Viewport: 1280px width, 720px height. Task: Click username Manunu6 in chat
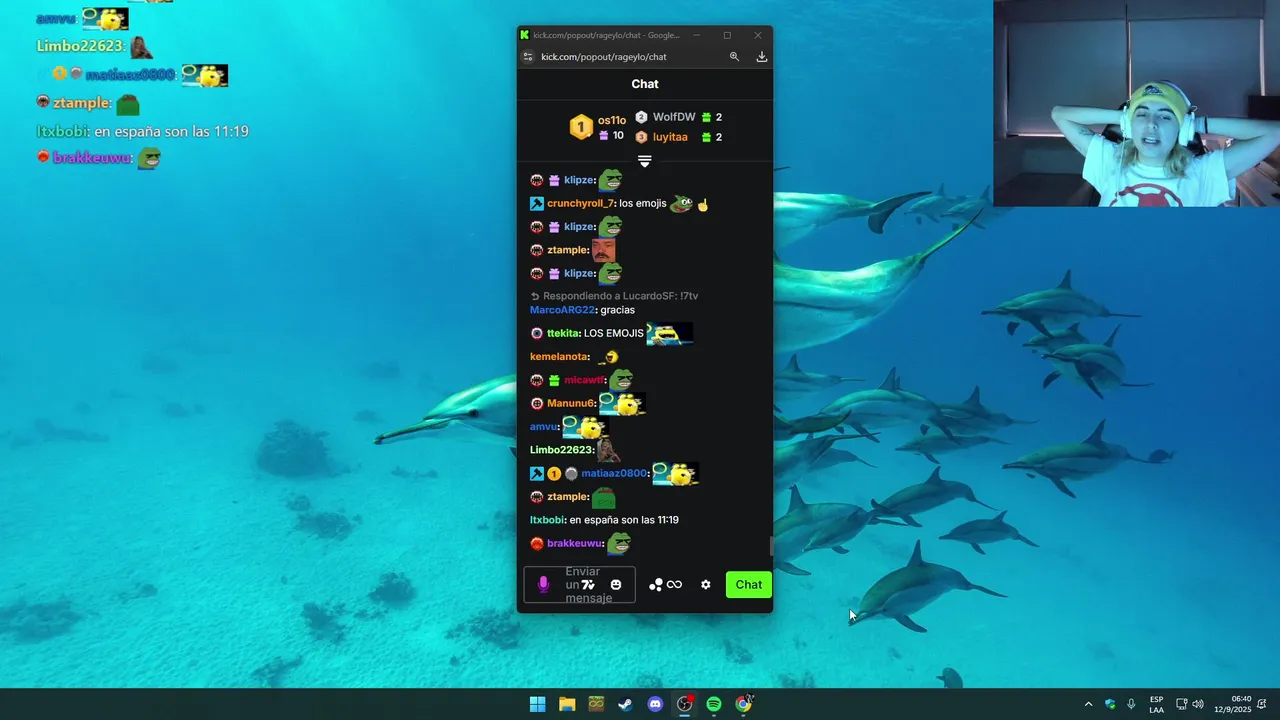[571, 403]
